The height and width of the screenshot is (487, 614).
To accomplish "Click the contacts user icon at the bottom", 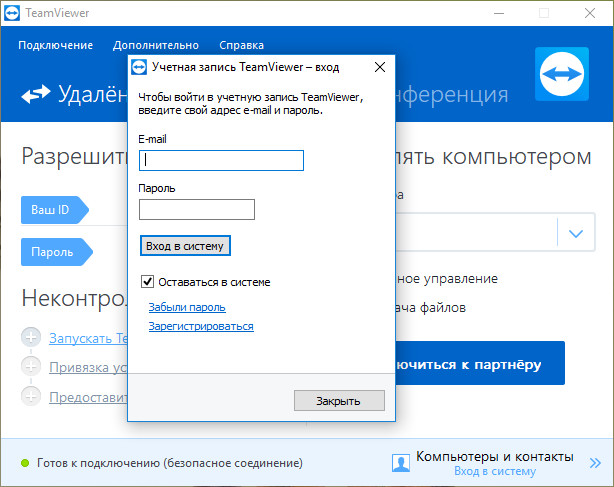I will point(401,463).
